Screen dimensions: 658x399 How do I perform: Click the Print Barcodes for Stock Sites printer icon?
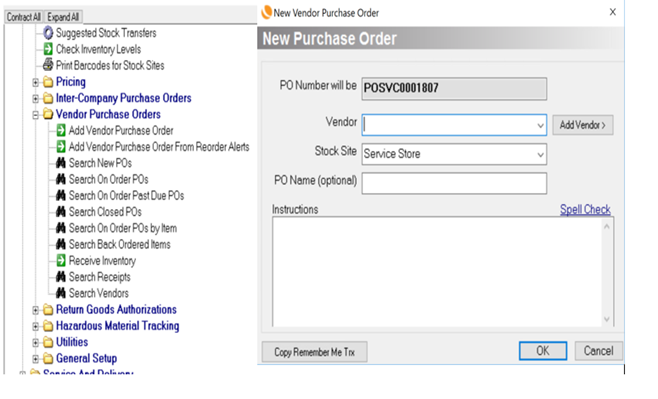pos(48,65)
